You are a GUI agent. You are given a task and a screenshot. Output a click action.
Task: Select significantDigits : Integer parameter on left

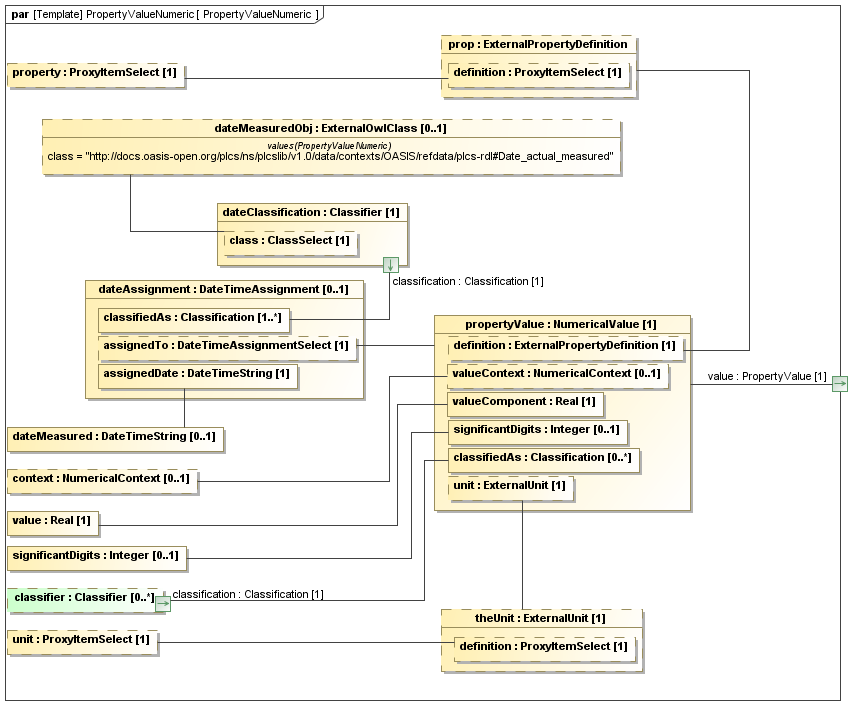(x=95, y=555)
